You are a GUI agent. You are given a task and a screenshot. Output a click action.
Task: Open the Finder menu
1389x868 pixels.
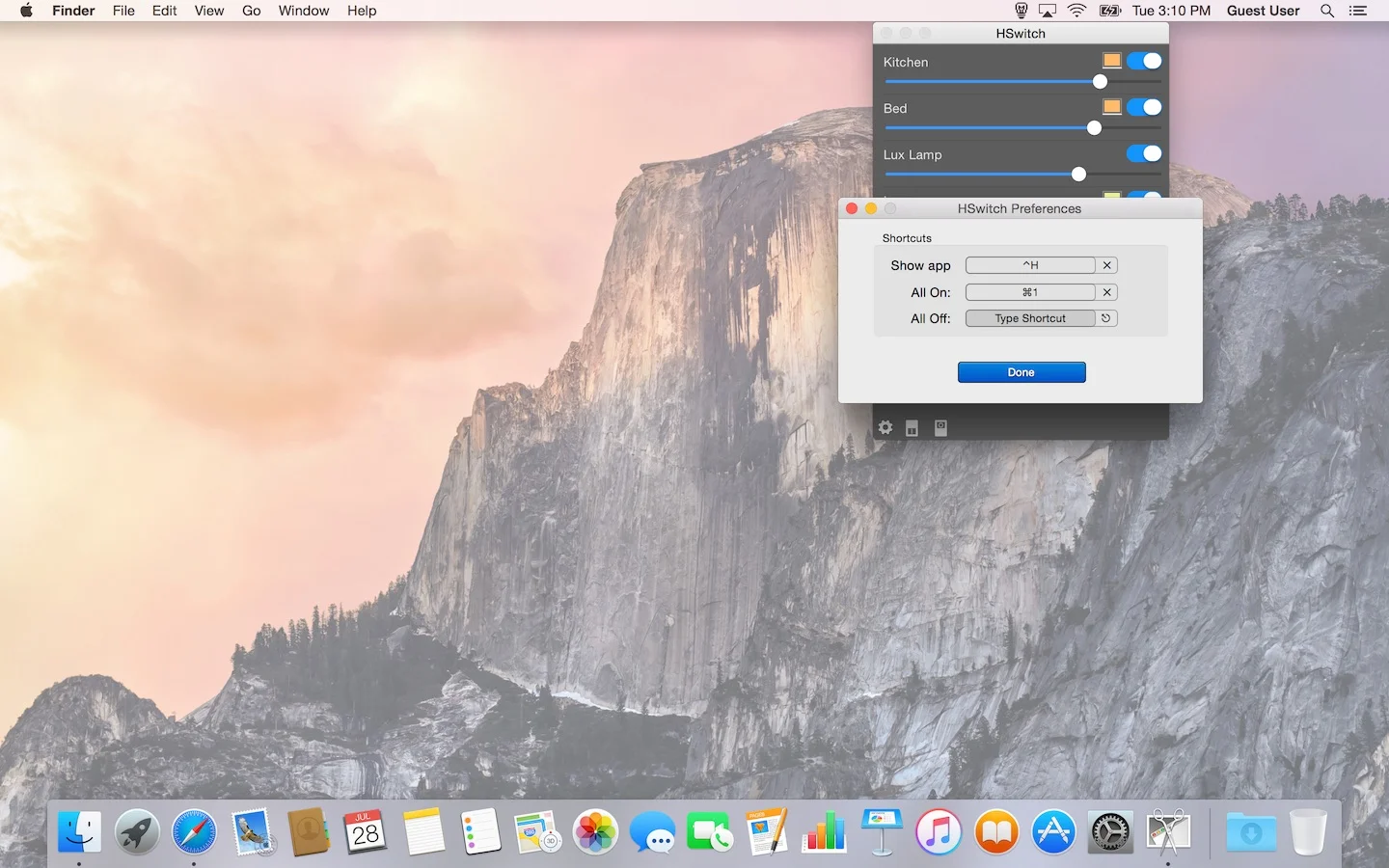[73, 11]
